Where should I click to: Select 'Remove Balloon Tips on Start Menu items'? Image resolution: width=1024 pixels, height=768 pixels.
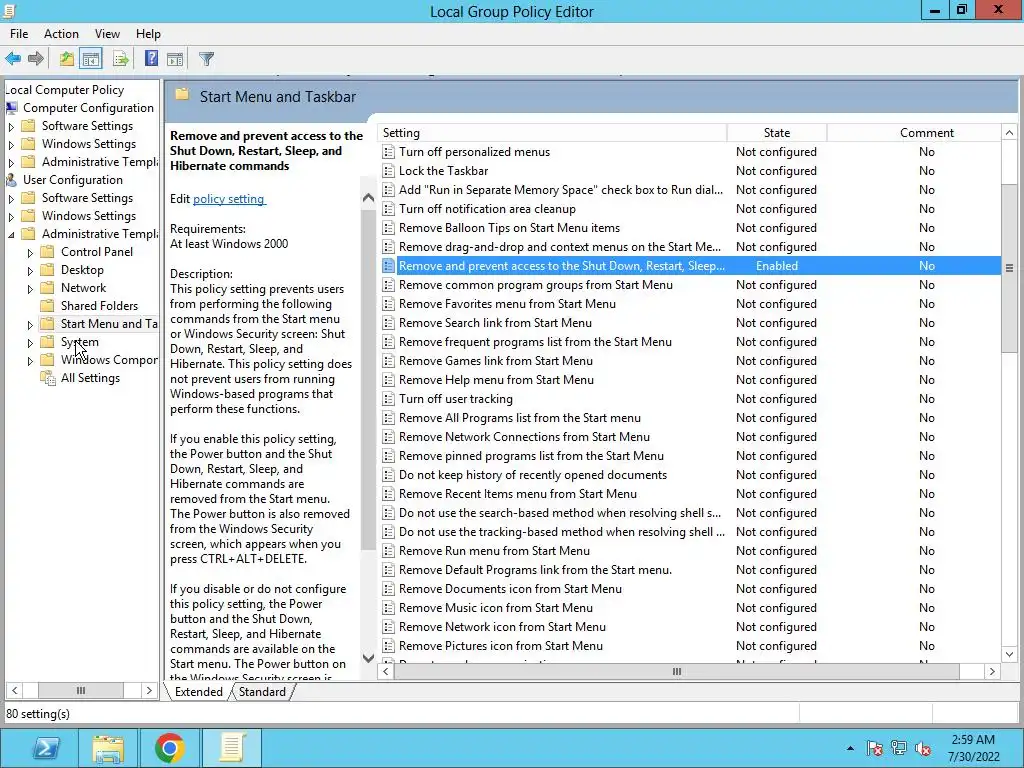click(509, 228)
